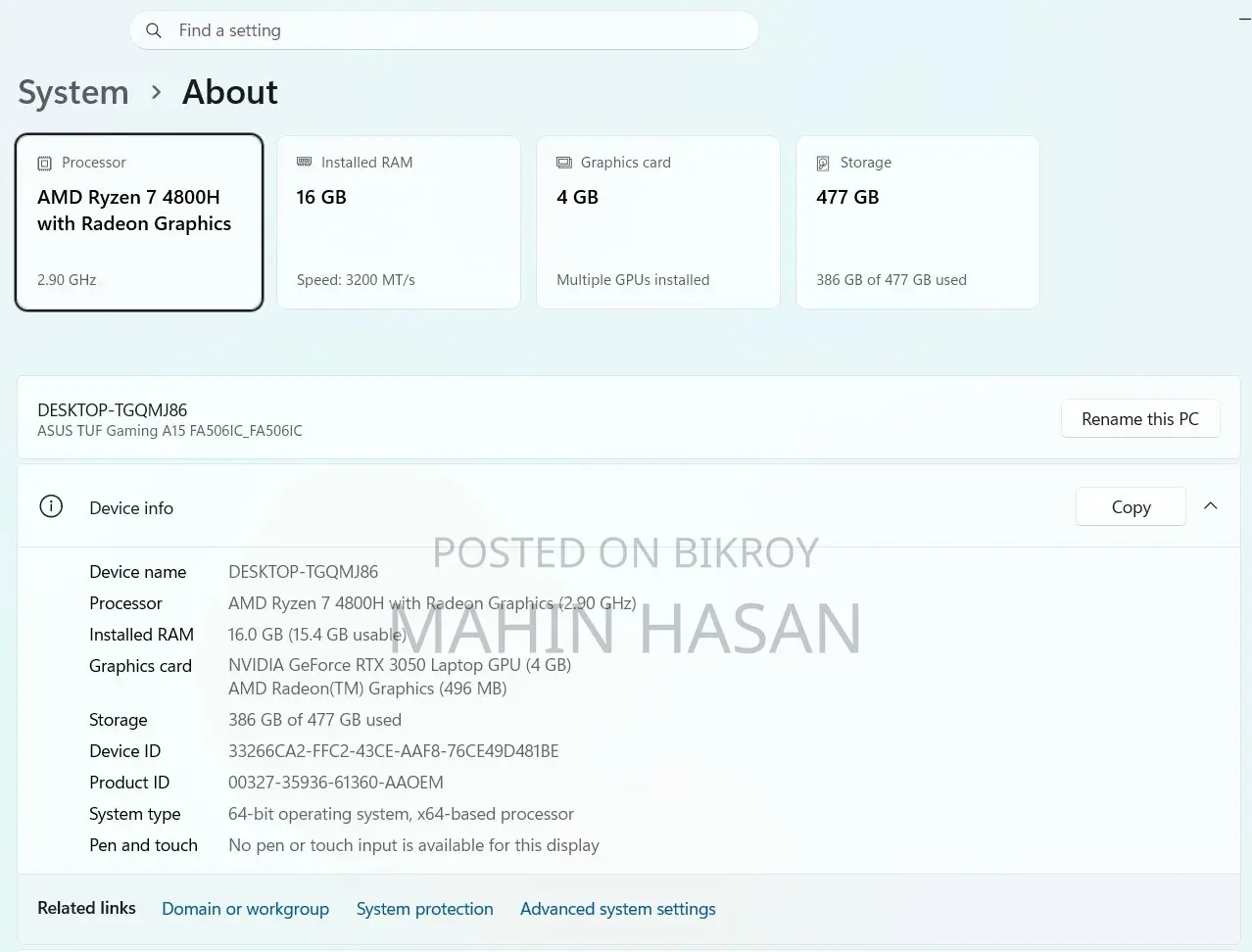Click the Graphics card label in Device info

point(140,666)
